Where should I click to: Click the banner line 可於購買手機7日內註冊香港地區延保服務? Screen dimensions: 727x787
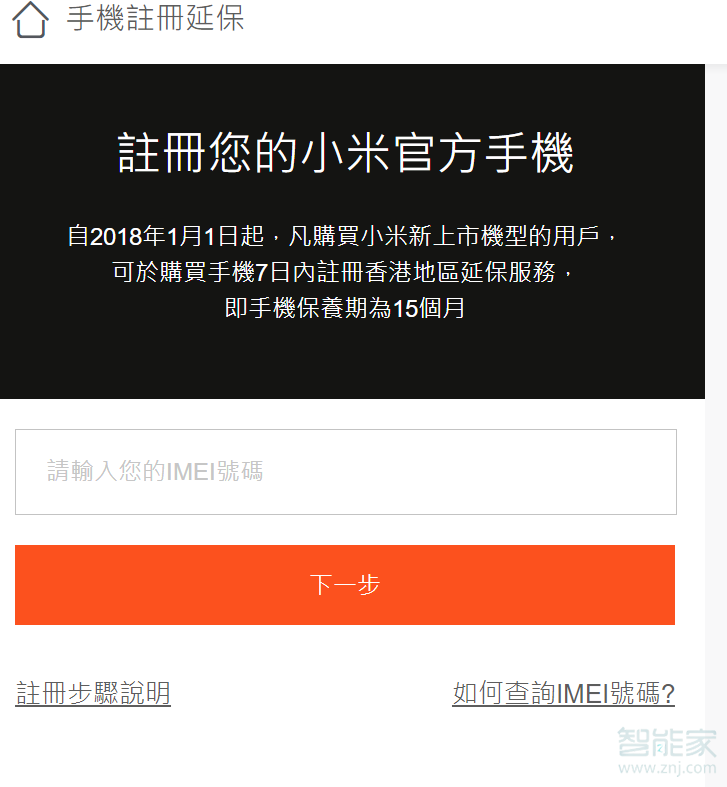pos(342,272)
